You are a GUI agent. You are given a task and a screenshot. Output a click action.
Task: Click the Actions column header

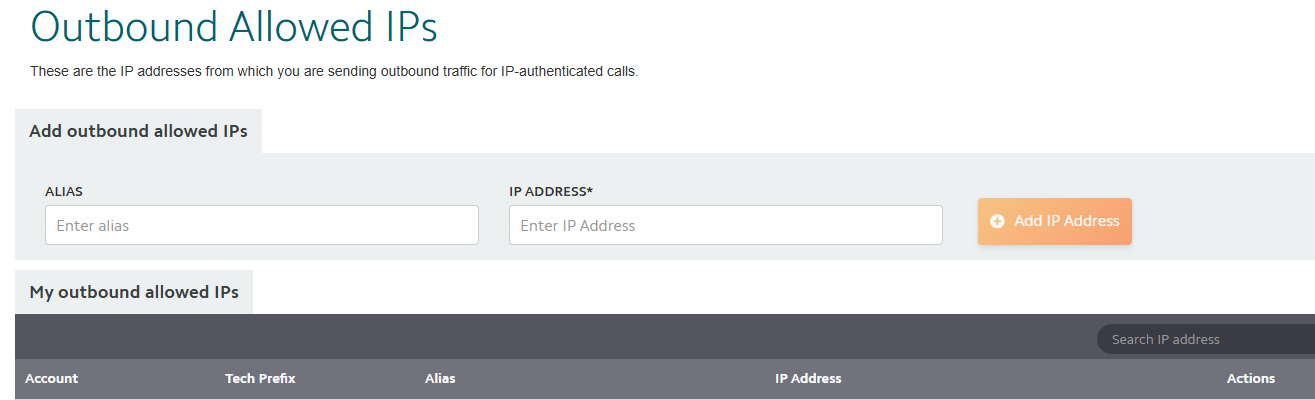[x=1250, y=378]
